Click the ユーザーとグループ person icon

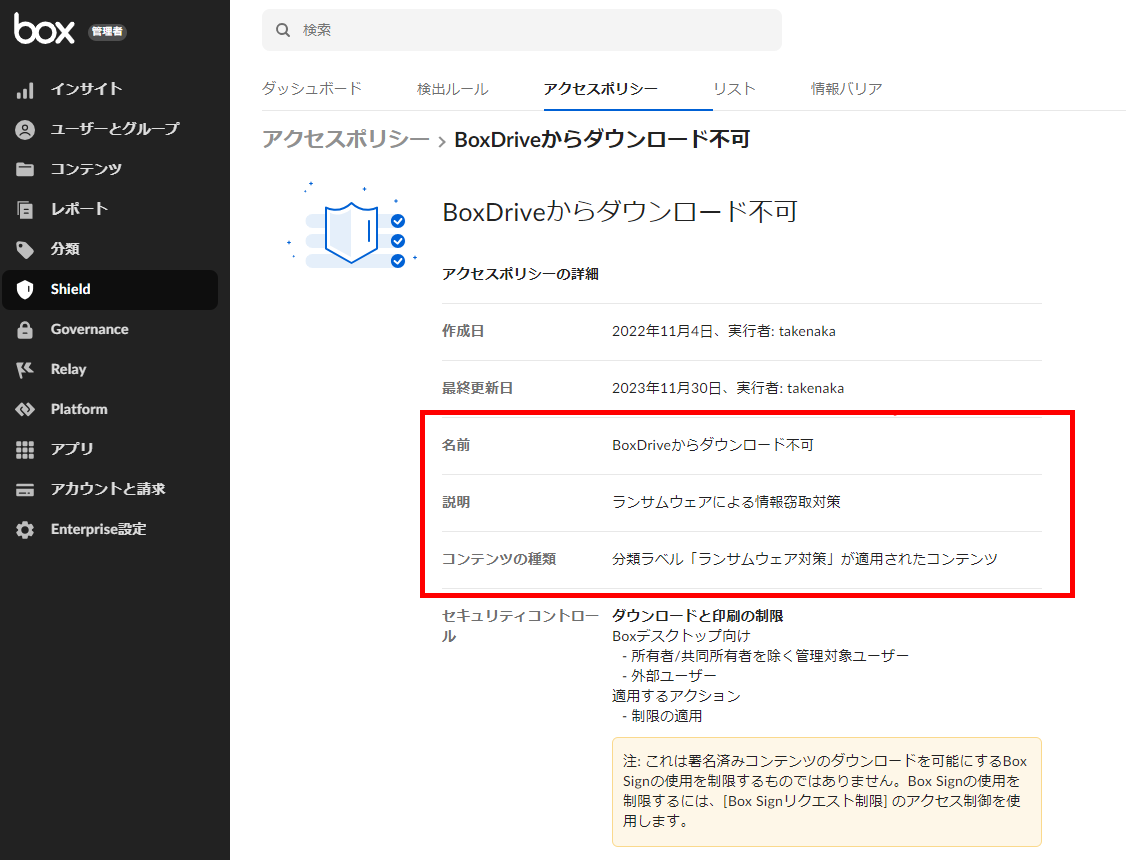(x=25, y=130)
